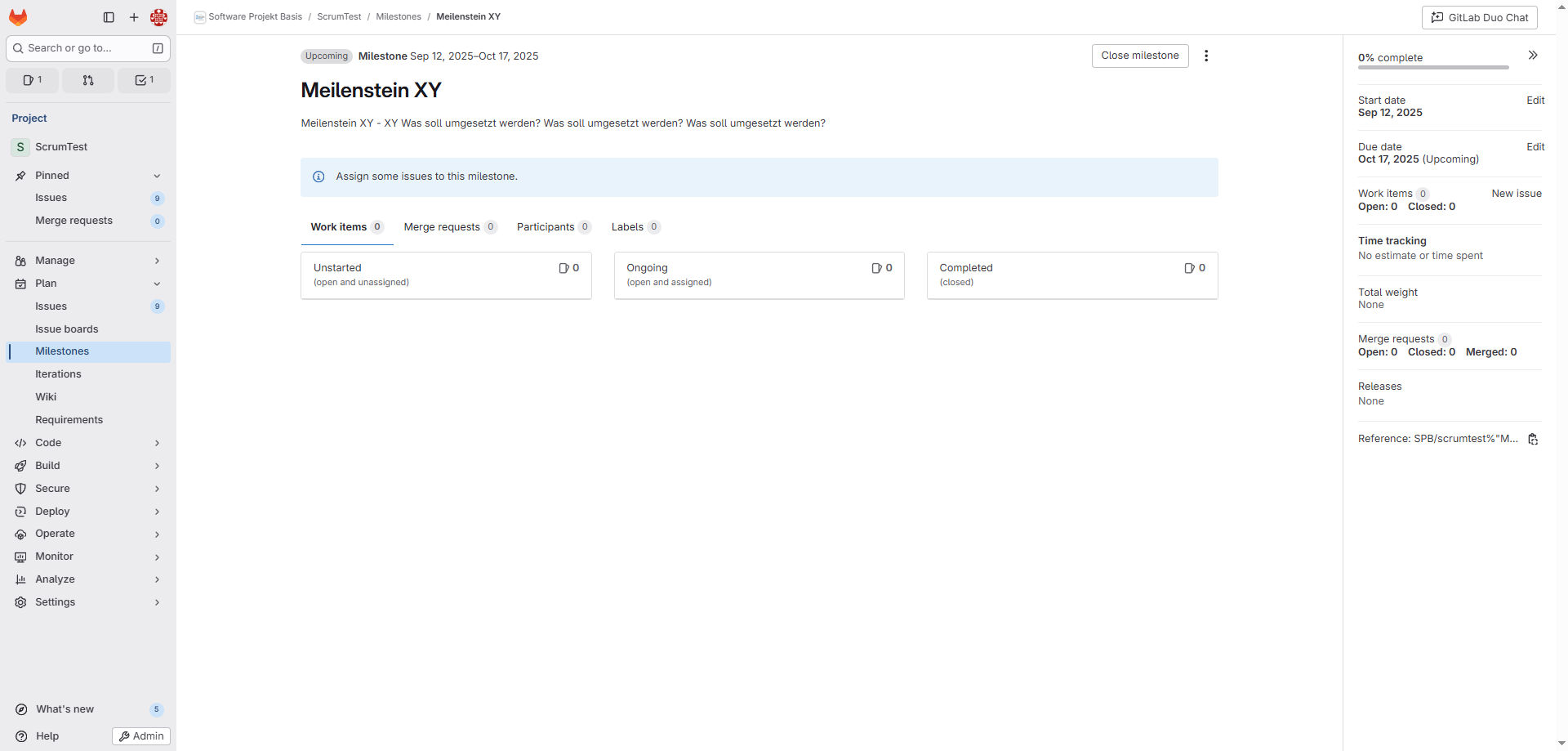
Task: Open assigned merge requests icon
Action: coord(88,80)
